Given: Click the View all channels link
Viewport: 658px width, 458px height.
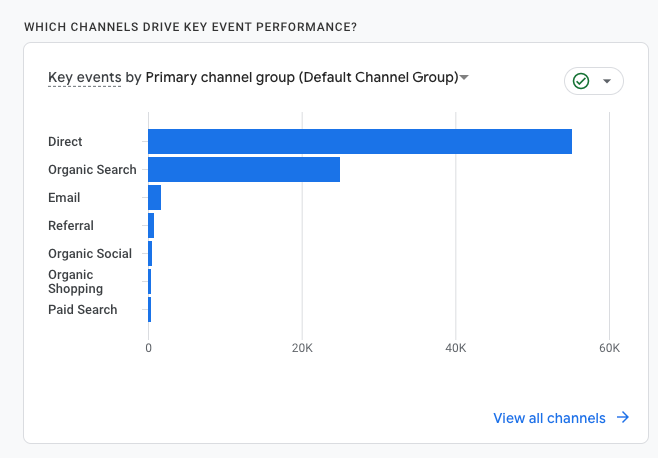Looking at the screenshot, I should tap(549, 418).
